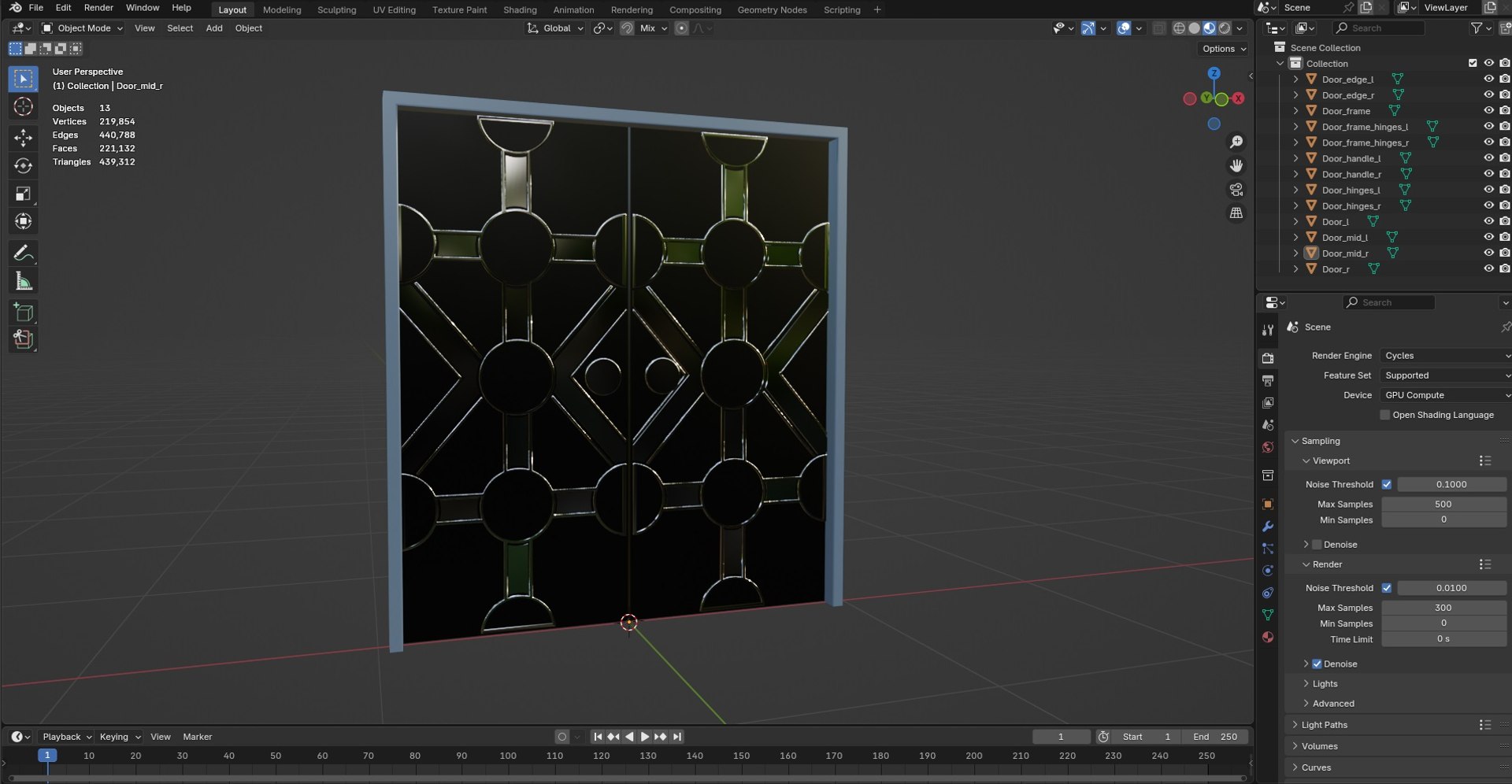Click the current frame marker in the timeline
Viewport: 1512px width, 784px height.
click(47, 756)
